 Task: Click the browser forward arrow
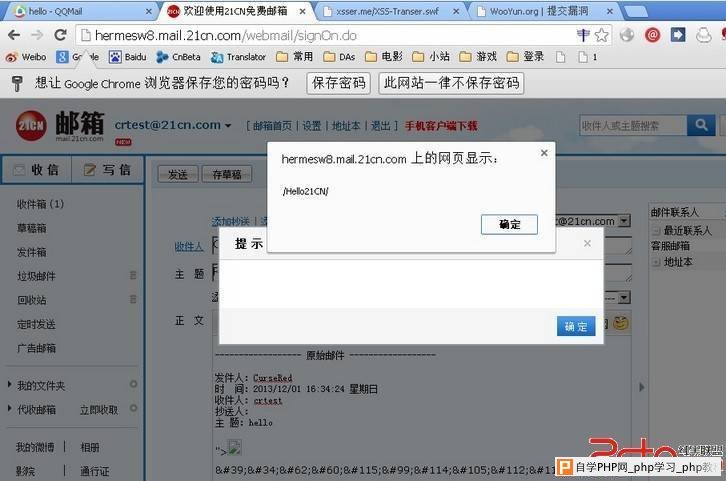37,35
